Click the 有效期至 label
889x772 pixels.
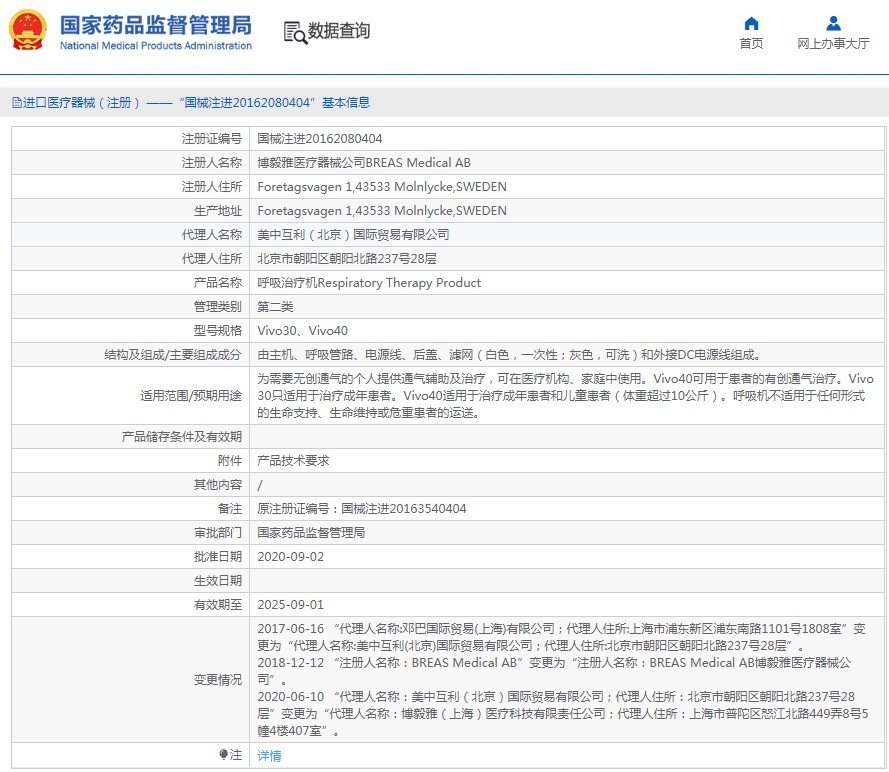pyautogui.click(x=218, y=605)
